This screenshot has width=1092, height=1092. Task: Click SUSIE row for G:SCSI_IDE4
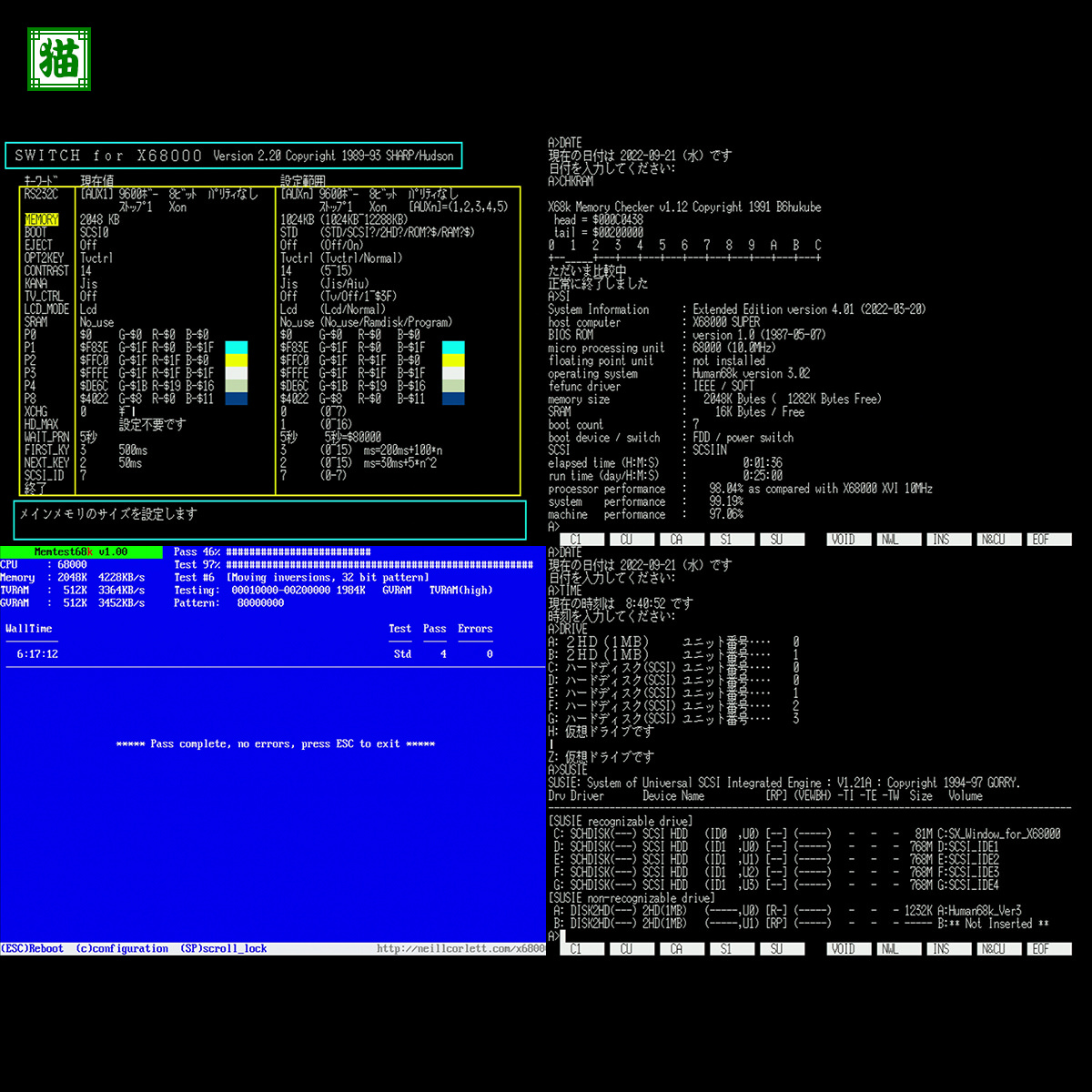pyautogui.click(x=775, y=885)
